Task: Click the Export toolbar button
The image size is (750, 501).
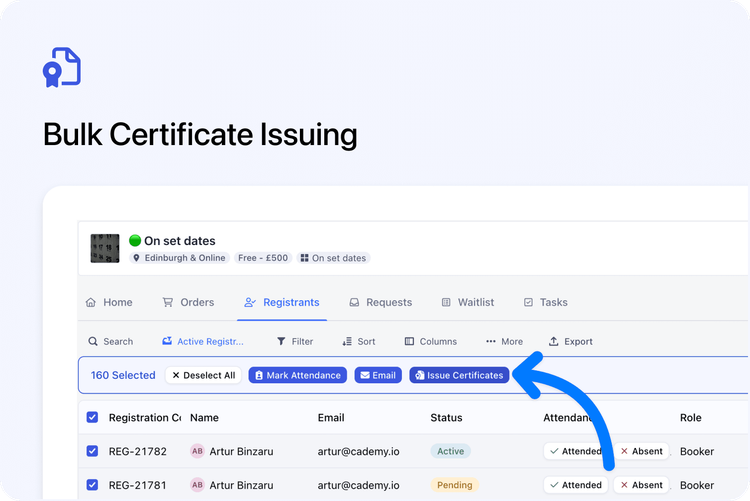Action: tap(571, 342)
